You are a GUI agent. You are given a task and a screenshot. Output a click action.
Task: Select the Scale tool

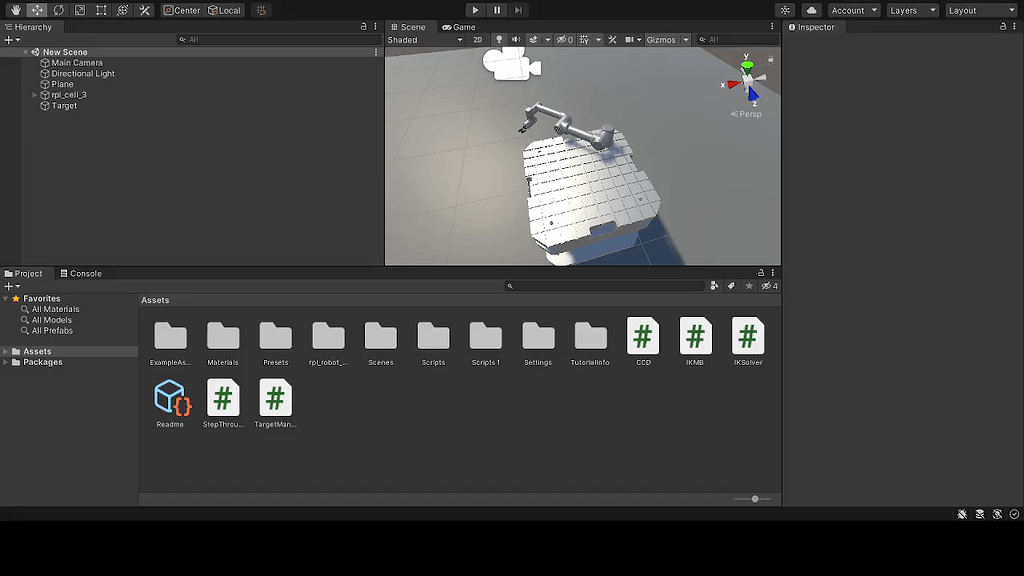pyautogui.click(x=79, y=10)
